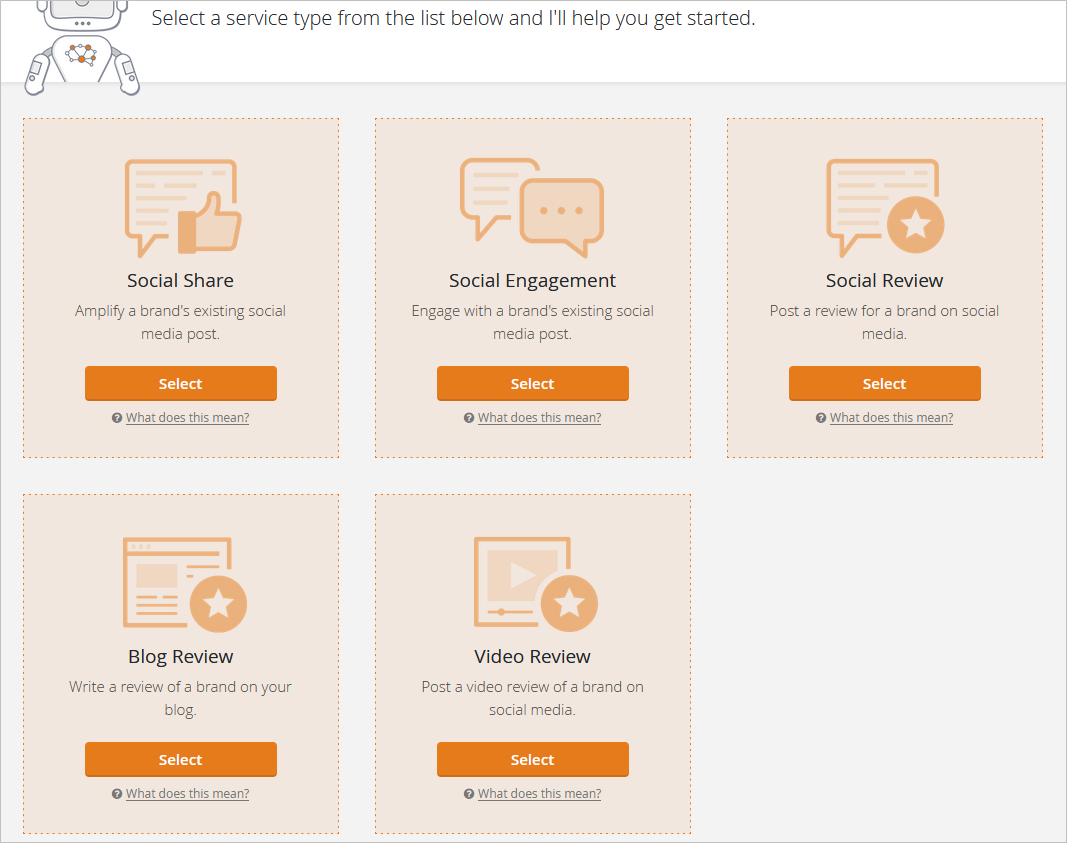Click the help icon under Blog Review
This screenshot has width=1067, height=843.
[x=117, y=794]
